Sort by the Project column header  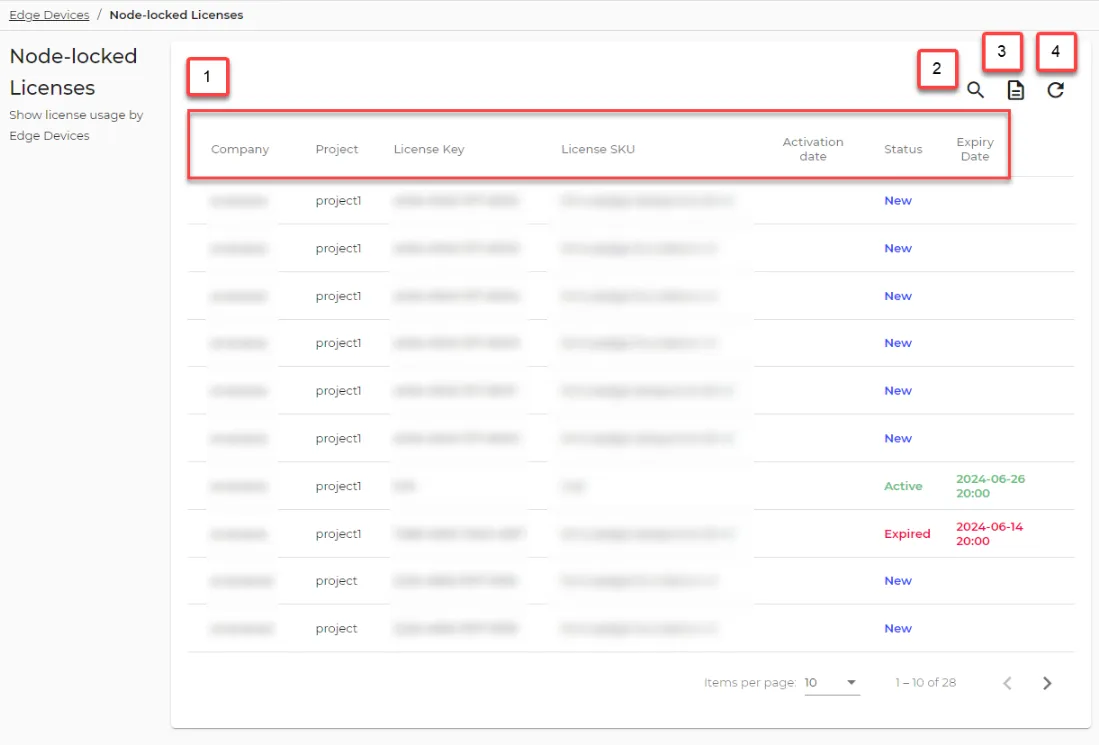(336, 149)
